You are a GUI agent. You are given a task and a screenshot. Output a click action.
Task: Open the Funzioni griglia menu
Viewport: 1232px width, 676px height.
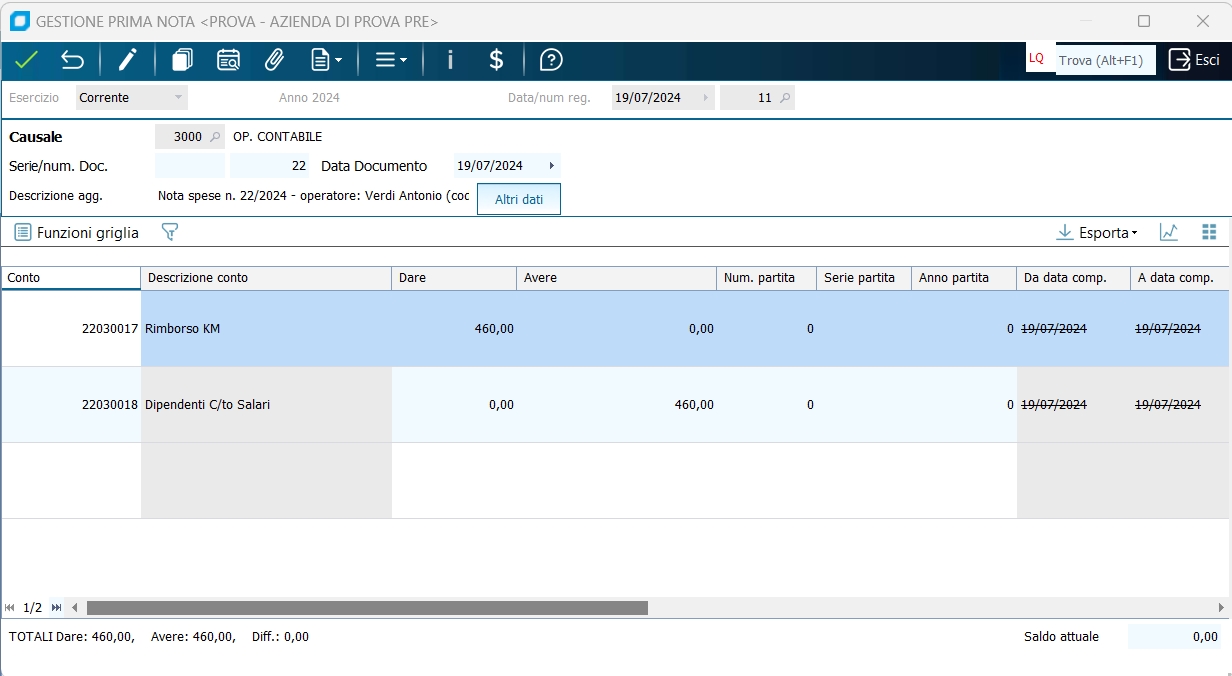pyautogui.click(x=77, y=232)
